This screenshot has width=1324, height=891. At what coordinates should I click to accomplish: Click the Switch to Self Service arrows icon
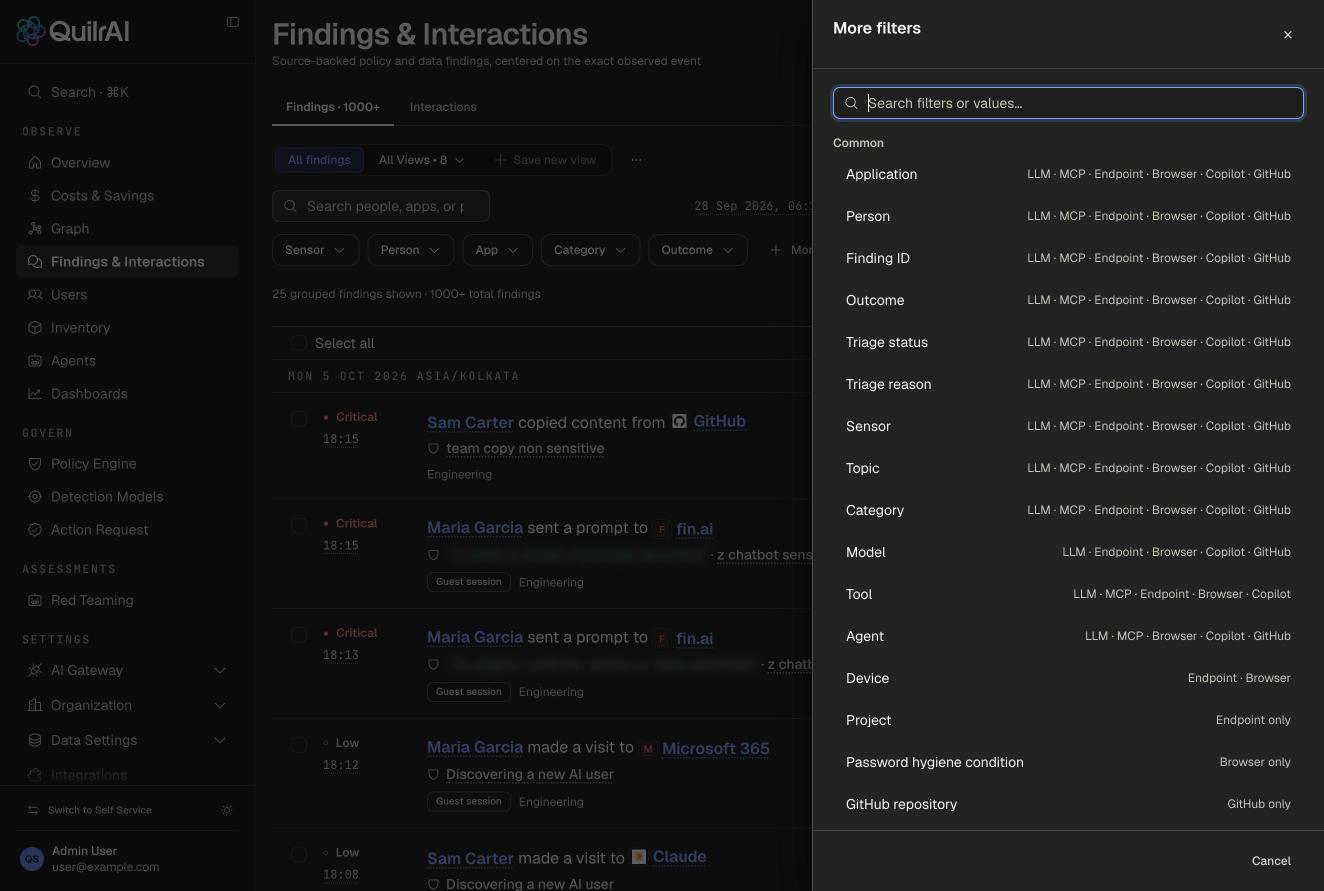[33, 810]
